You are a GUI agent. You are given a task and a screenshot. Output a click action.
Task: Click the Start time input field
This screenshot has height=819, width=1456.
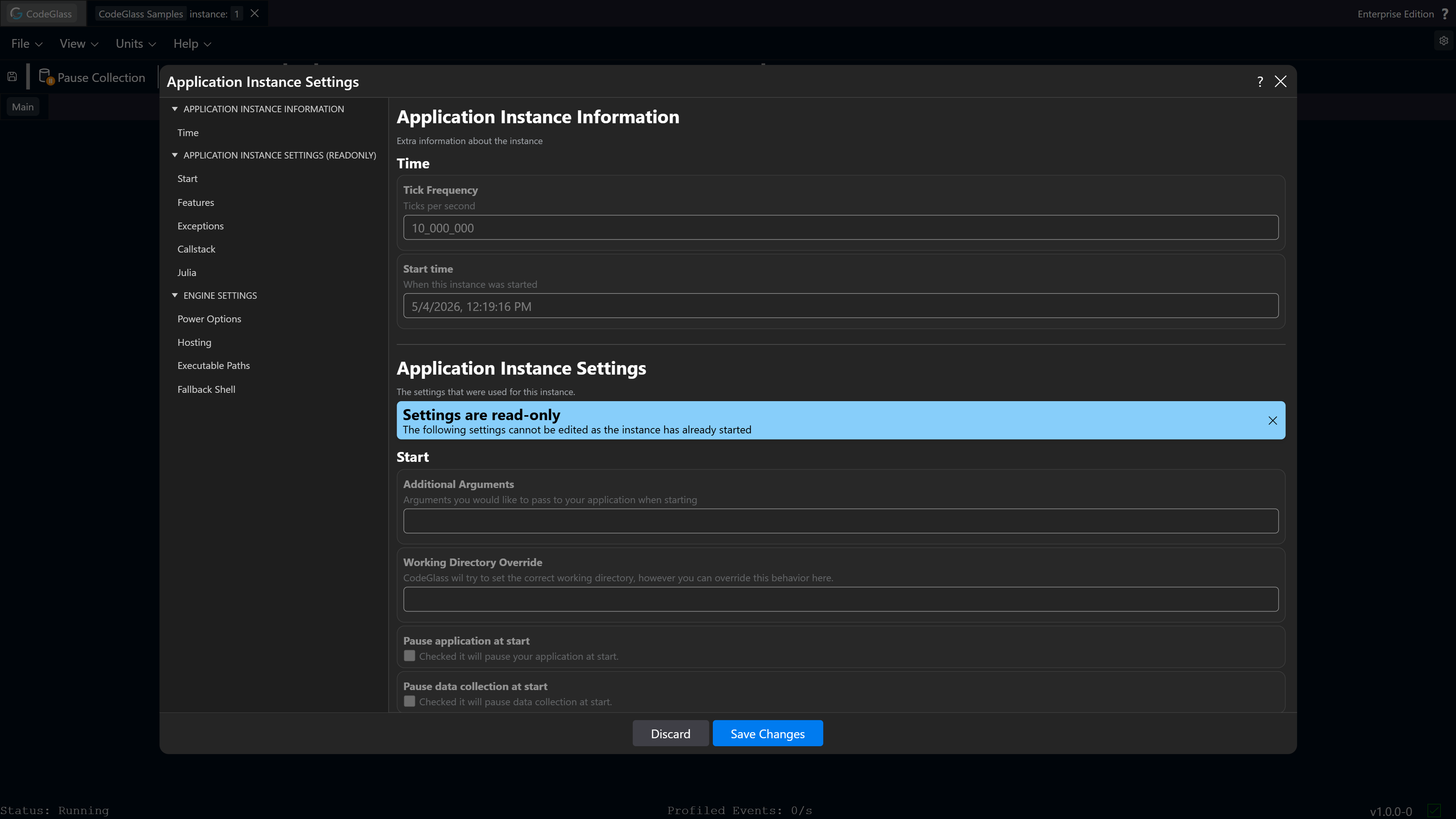[841, 306]
